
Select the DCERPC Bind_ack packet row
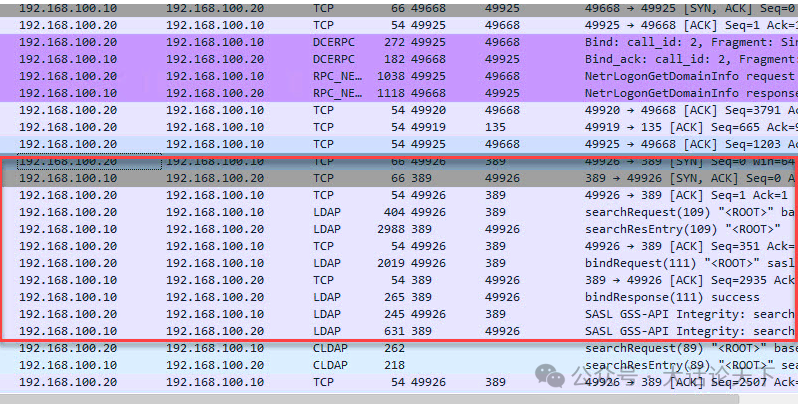point(400,59)
